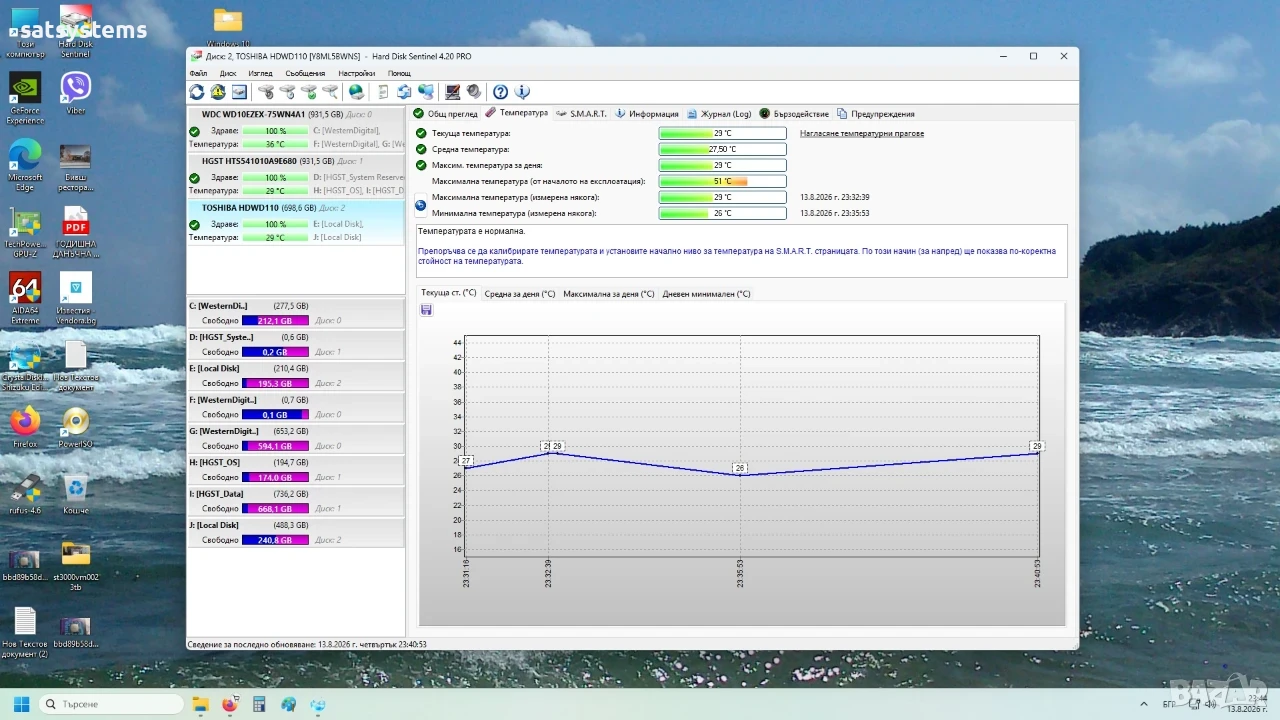Click the blue reset icon beside measured maximum
The height and width of the screenshot is (720, 1280).
click(x=421, y=205)
